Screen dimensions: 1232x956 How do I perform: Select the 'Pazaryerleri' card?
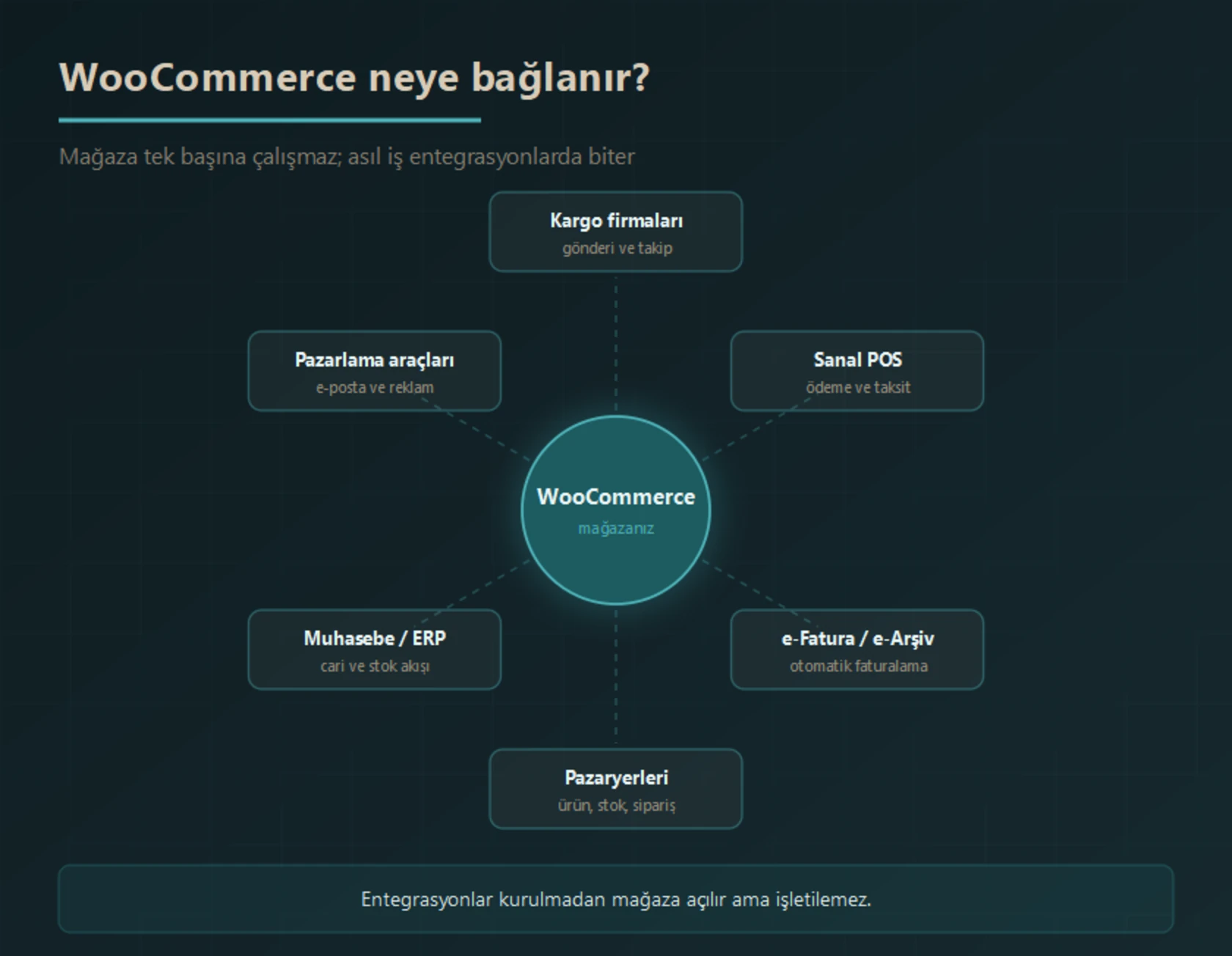[616, 789]
